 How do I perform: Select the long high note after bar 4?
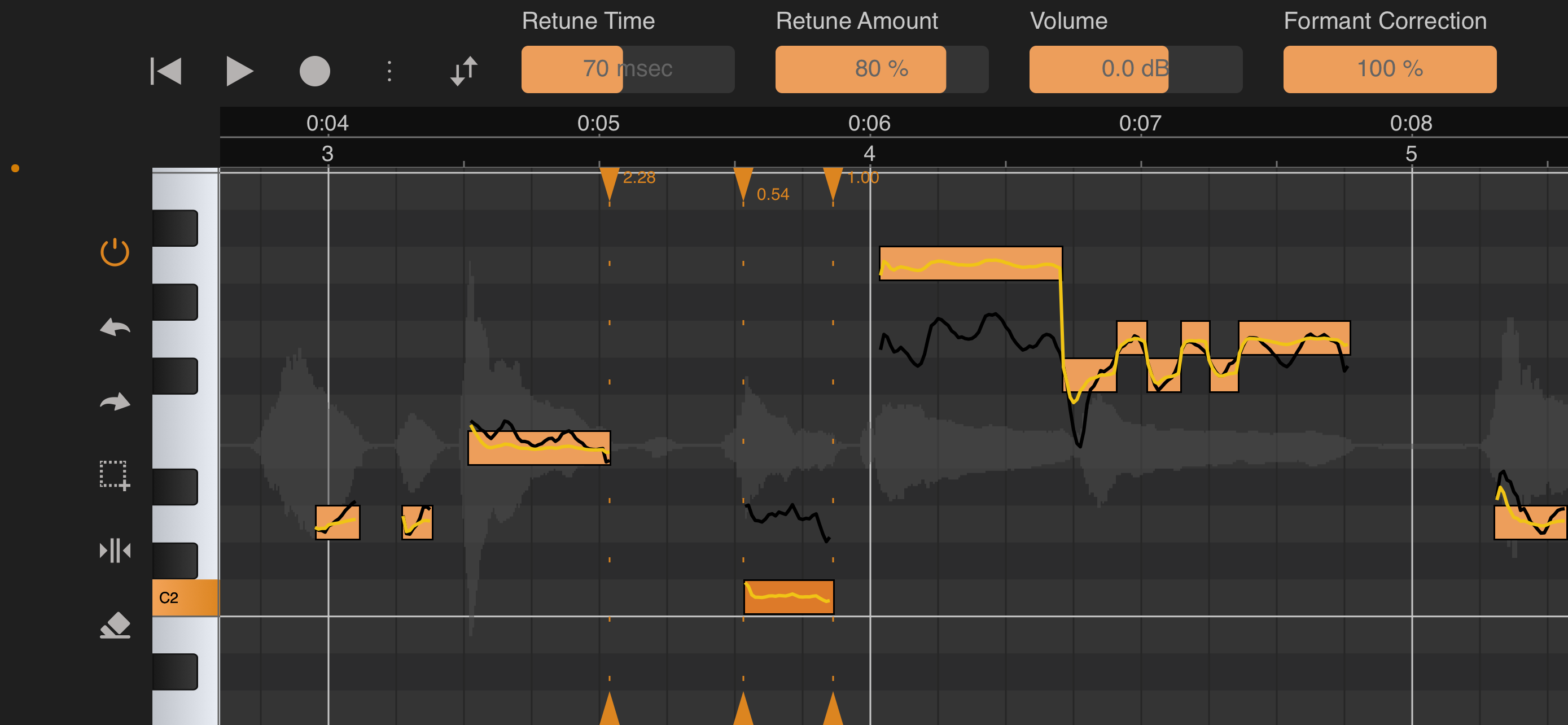[970, 263]
